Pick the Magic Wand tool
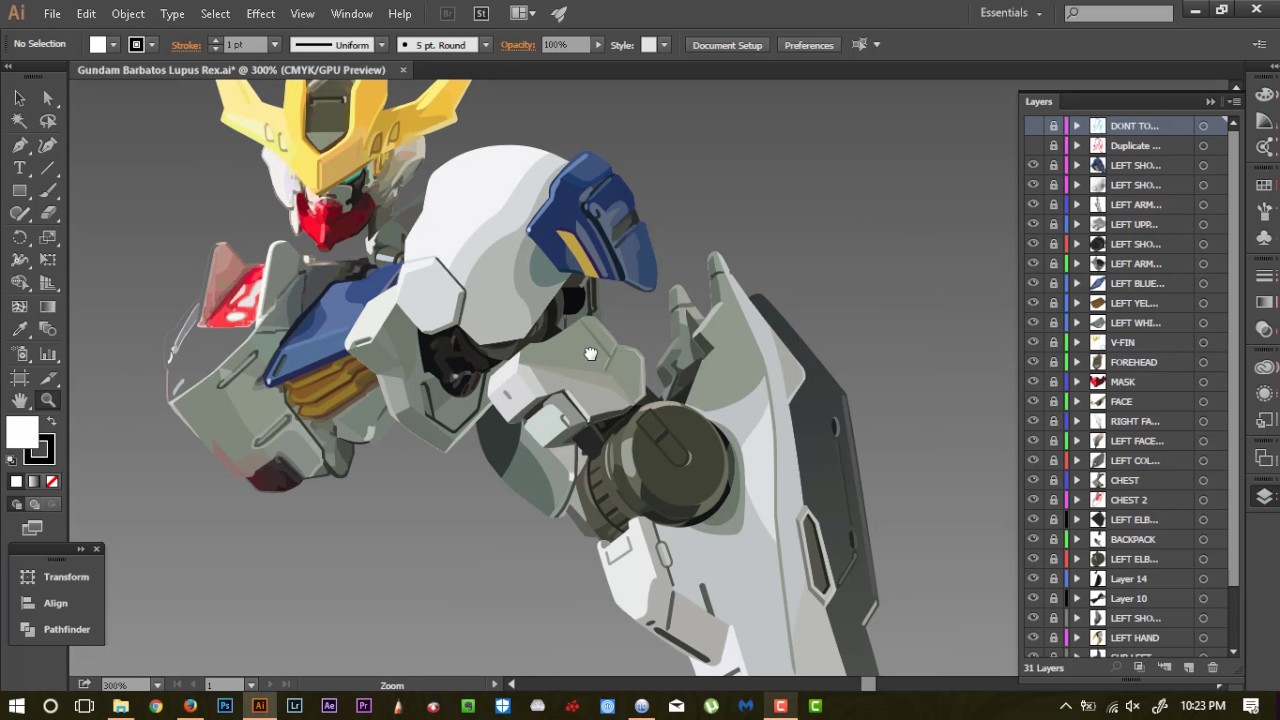This screenshot has width=1280, height=720. [x=19, y=121]
